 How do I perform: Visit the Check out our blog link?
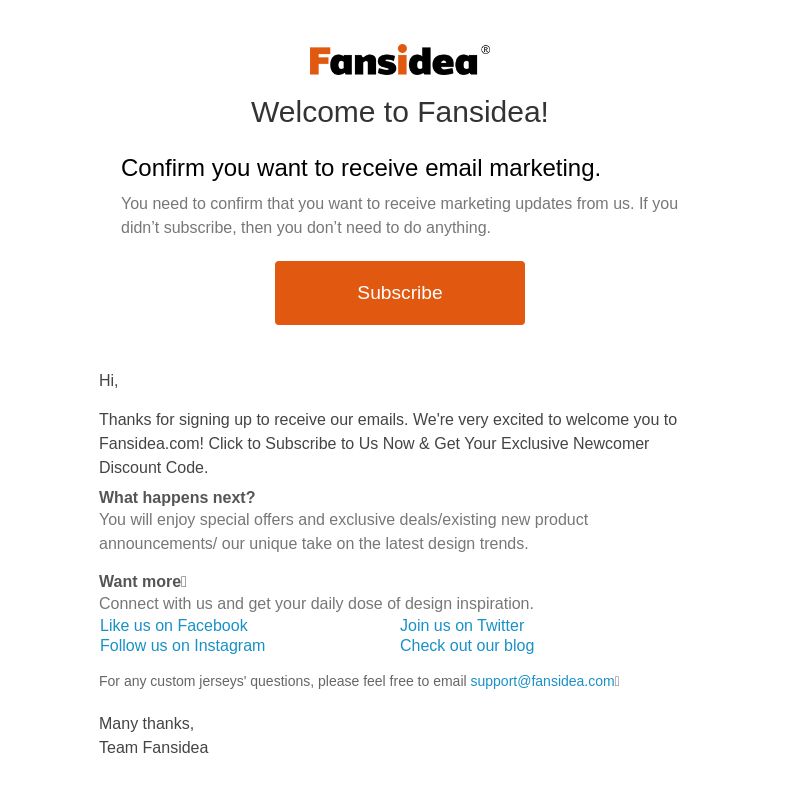click(467, 645)
